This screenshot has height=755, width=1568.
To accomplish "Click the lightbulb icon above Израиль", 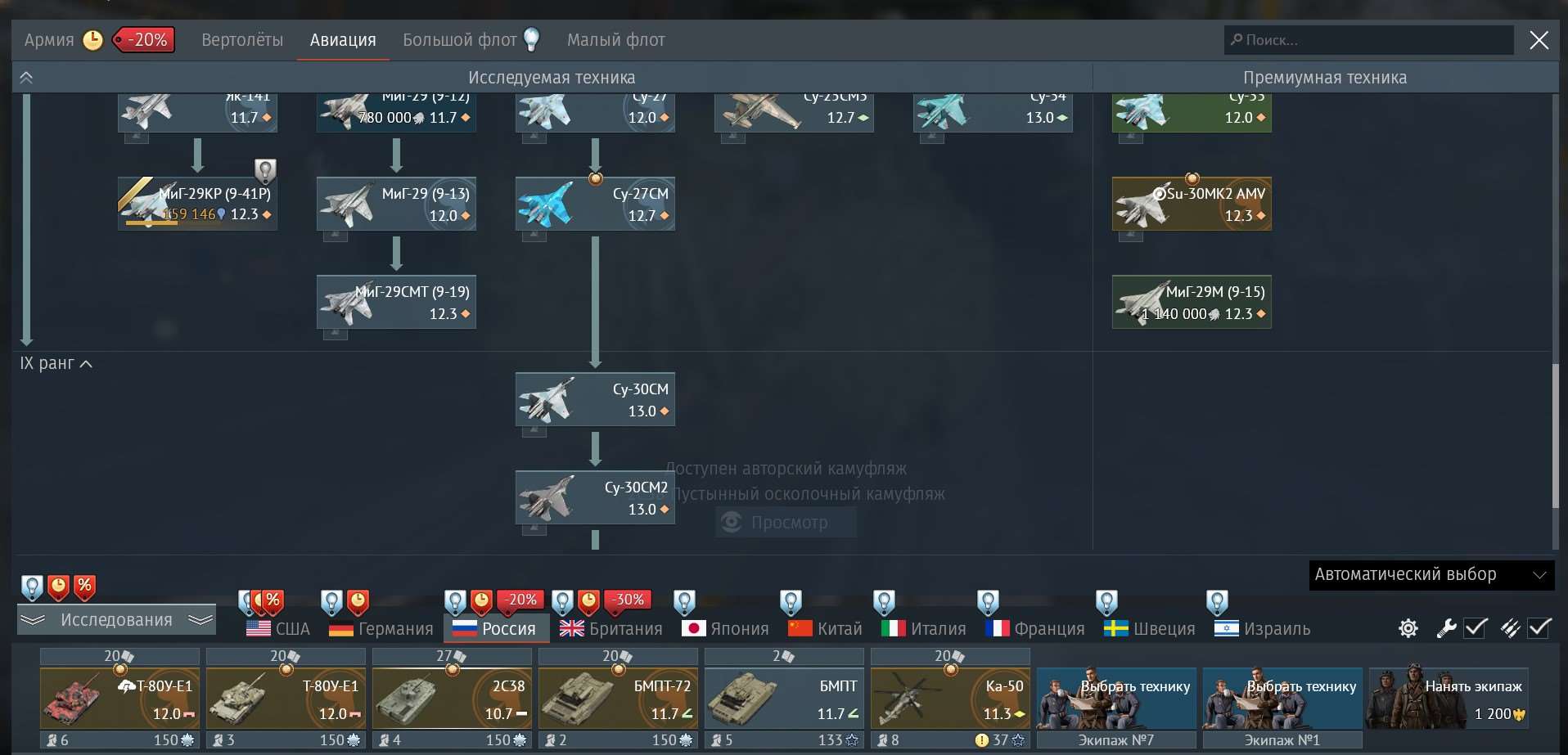I will (1217, 603).
